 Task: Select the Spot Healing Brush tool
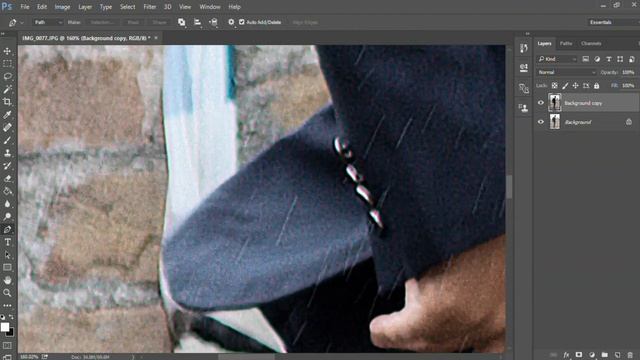coord(7,127)
